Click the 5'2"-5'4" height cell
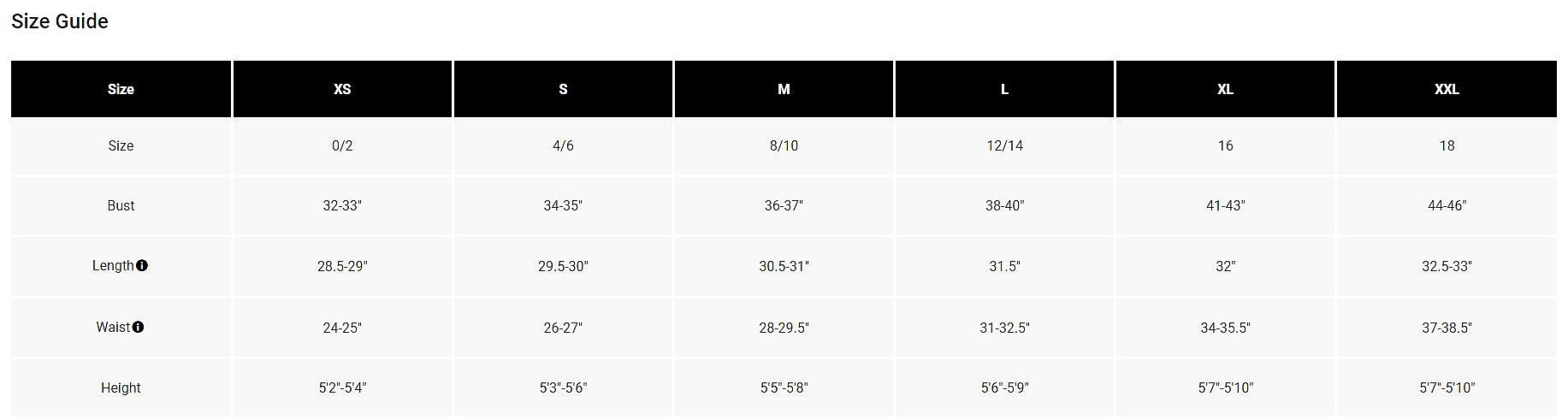Screen dimensions: 1568x420 point(342,387)
